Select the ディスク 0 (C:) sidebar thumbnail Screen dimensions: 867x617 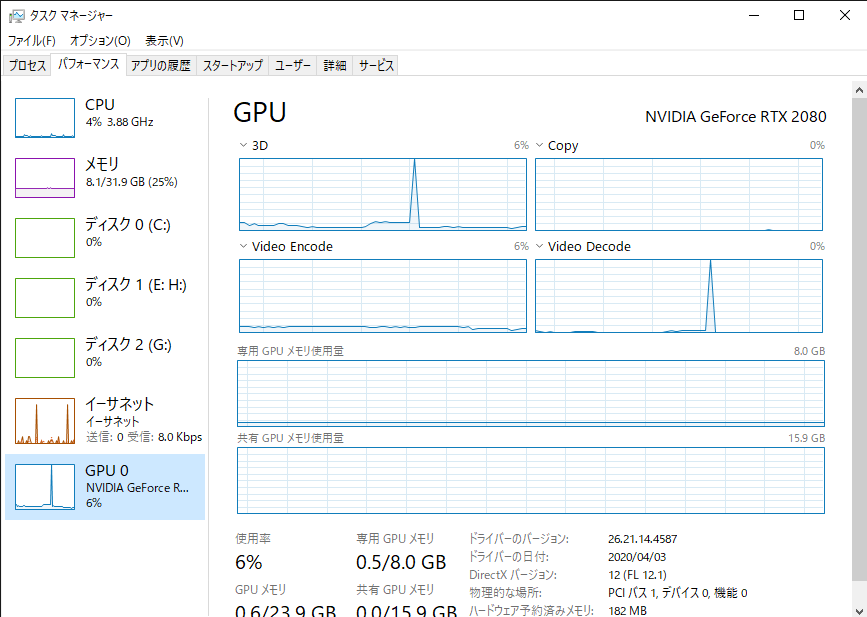tap(45, 238)
